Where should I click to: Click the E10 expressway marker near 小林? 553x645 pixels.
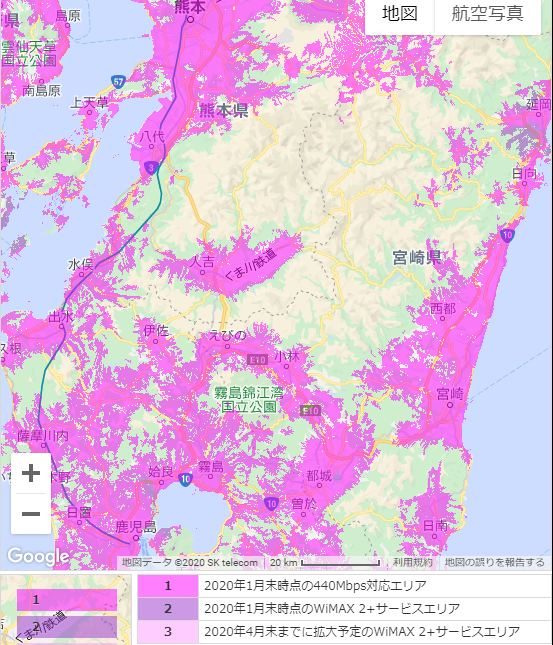257,360
